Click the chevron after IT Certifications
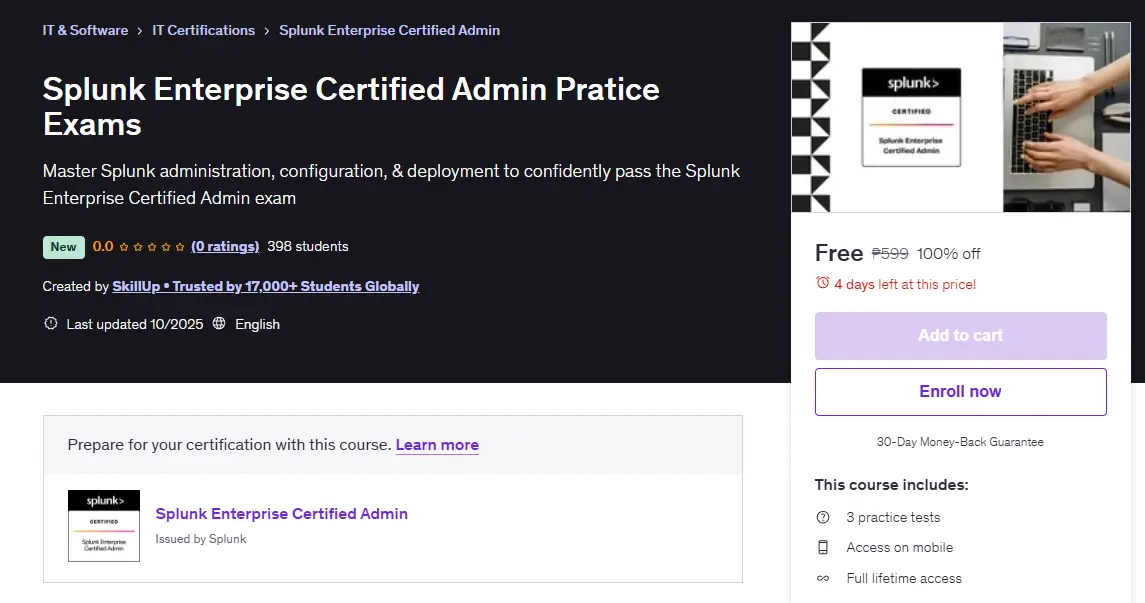Image resolution: width=1145 pixels, height=603 pixels. coord(267,31)
